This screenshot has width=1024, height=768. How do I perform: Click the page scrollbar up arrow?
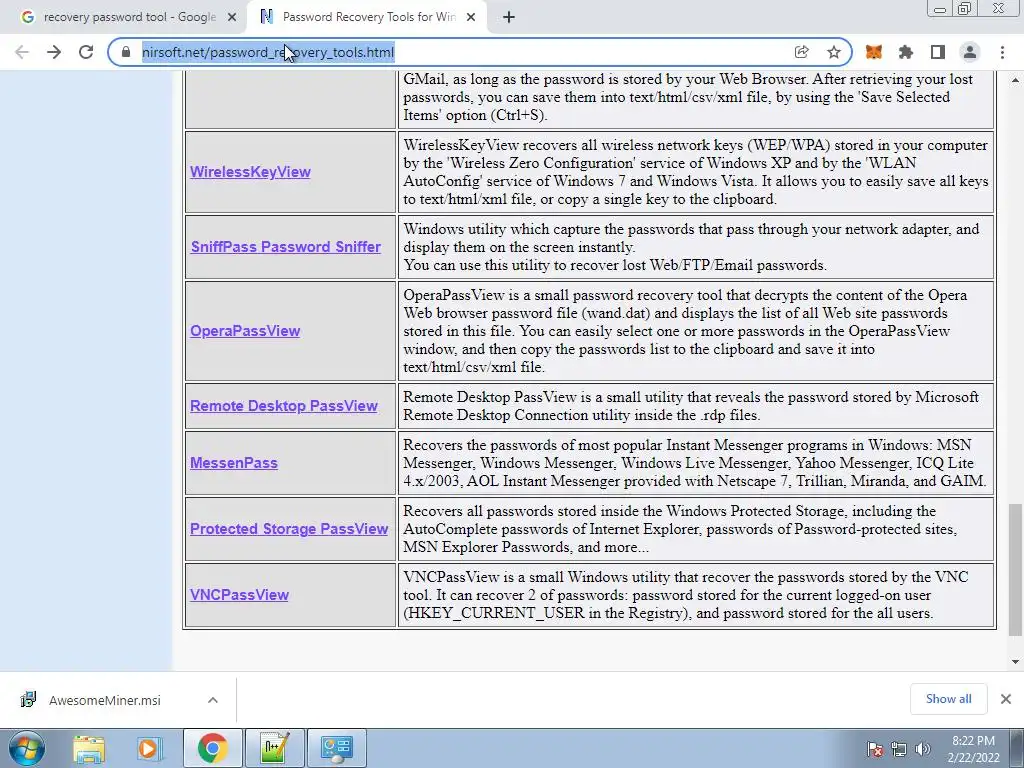(1015, 80)
